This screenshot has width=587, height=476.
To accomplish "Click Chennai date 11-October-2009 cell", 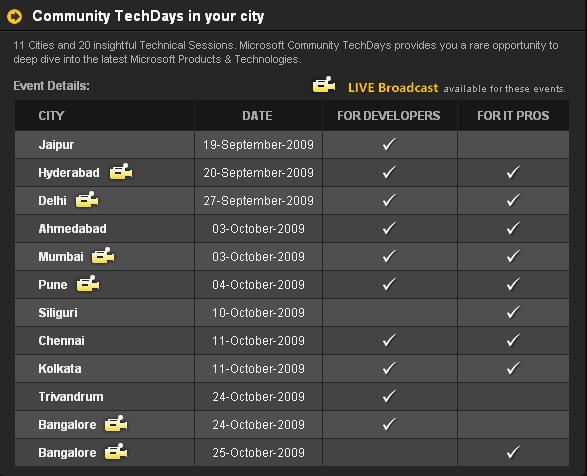I will [x=258, y=340].
